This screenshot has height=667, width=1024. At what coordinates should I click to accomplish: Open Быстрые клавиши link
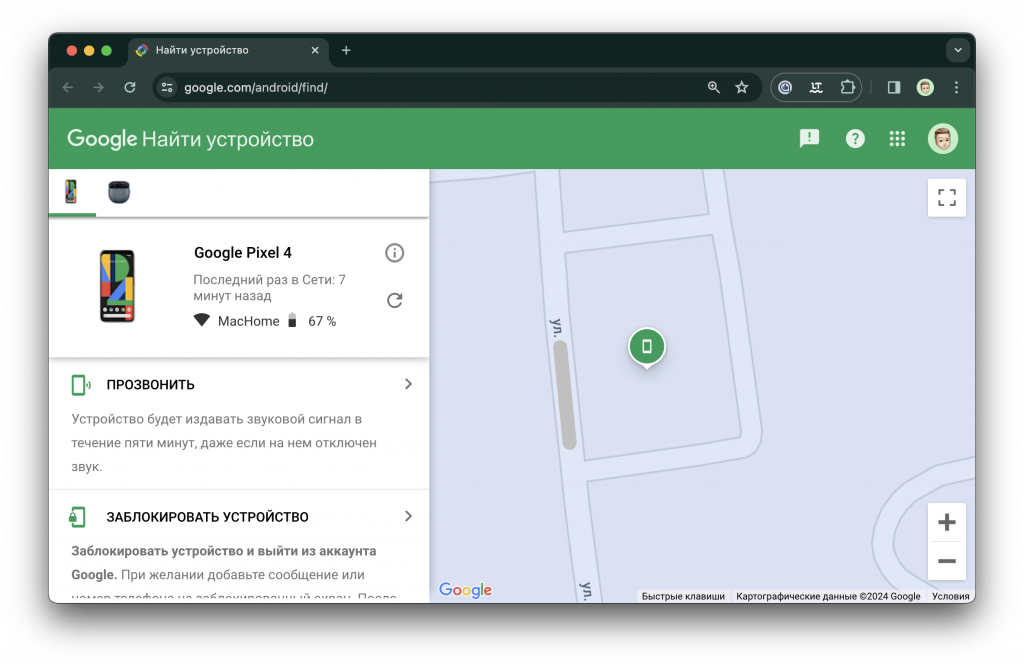tap(682, 595)
